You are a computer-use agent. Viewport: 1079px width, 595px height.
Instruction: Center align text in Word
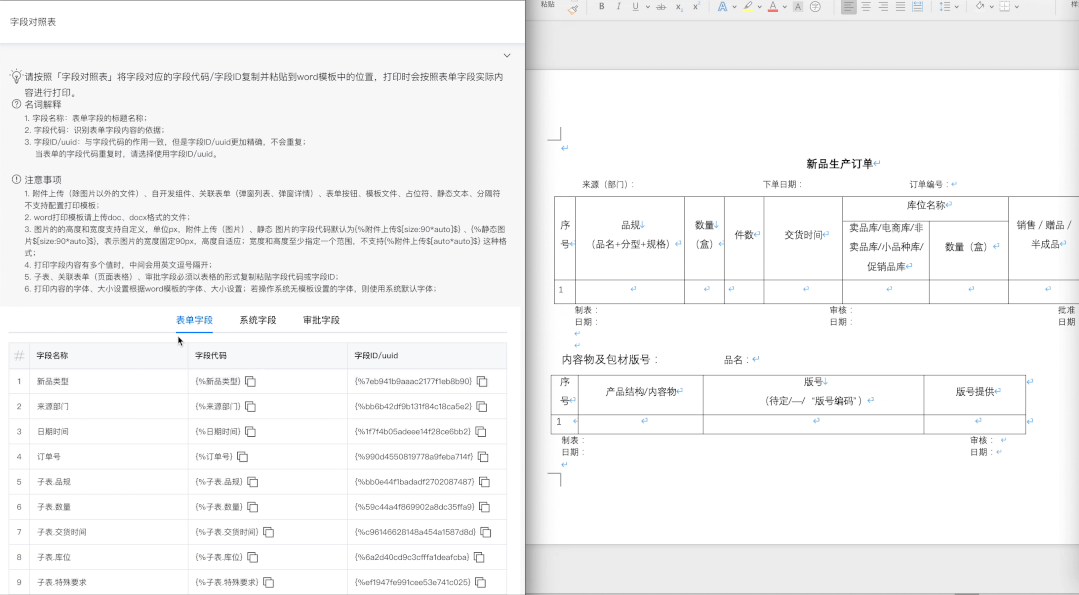pyautogui.click(x=866, y=6)
